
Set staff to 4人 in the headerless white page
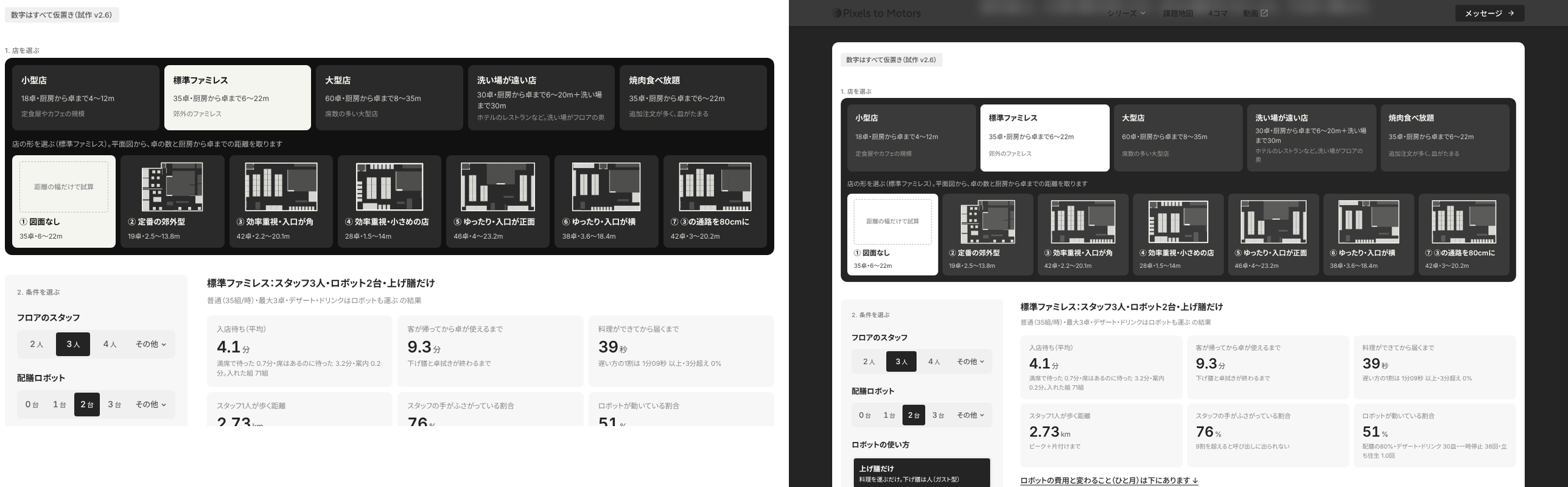pos(110,344)
